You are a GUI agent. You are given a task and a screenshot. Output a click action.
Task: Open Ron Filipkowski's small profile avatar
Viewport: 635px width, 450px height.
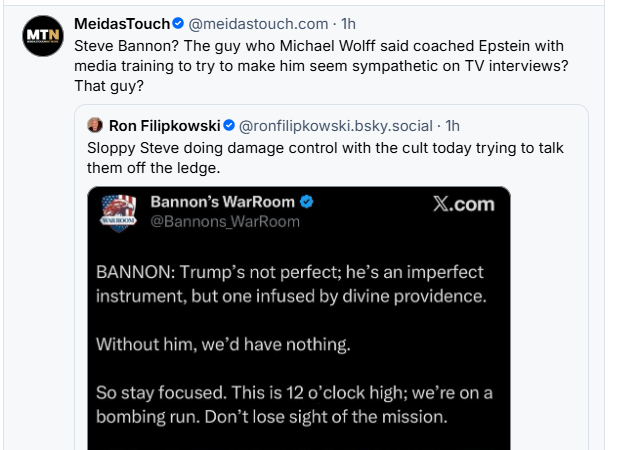(96, 126)
